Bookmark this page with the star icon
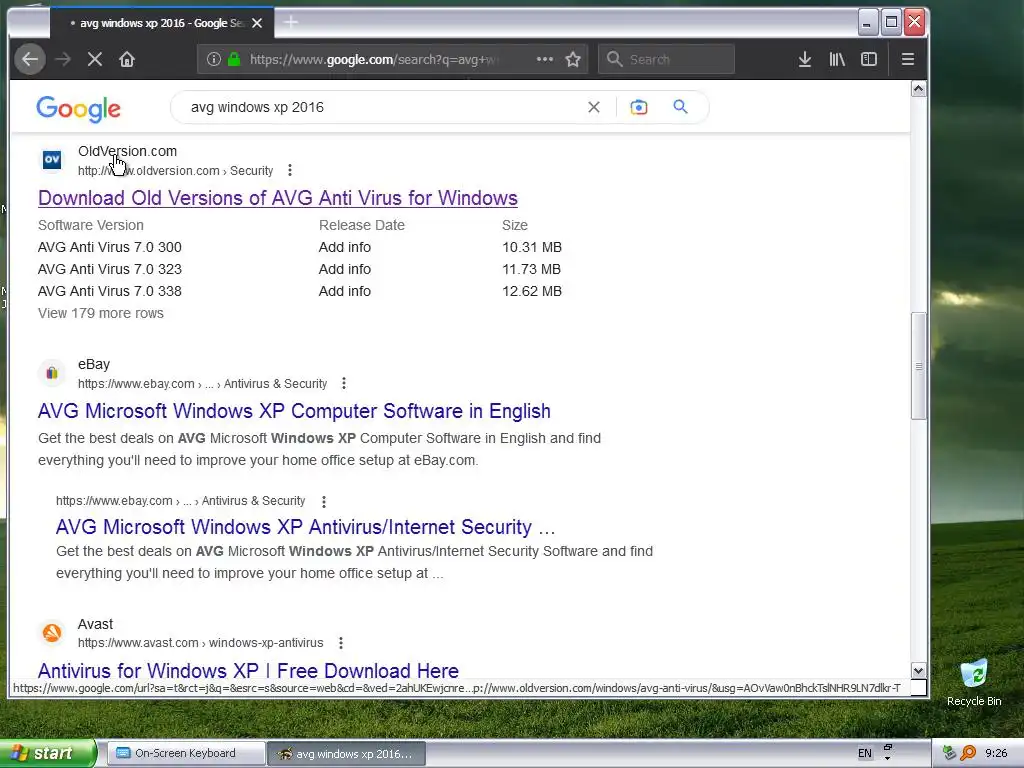This screenshot has height=768, width=1024. pyautogui.click(x=573, y=59)
